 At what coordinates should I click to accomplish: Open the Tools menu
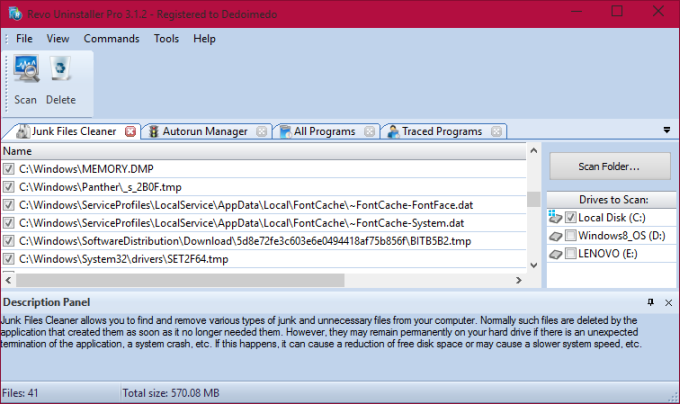(166, 39)
